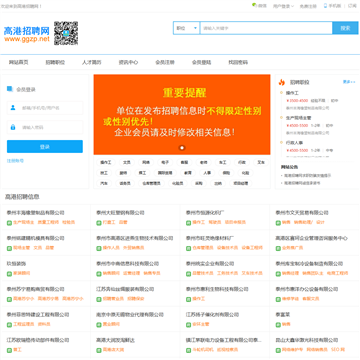
Task: Click green icon under 泰州丰海橡塑制品有限公司
Action: click(9, 223)
